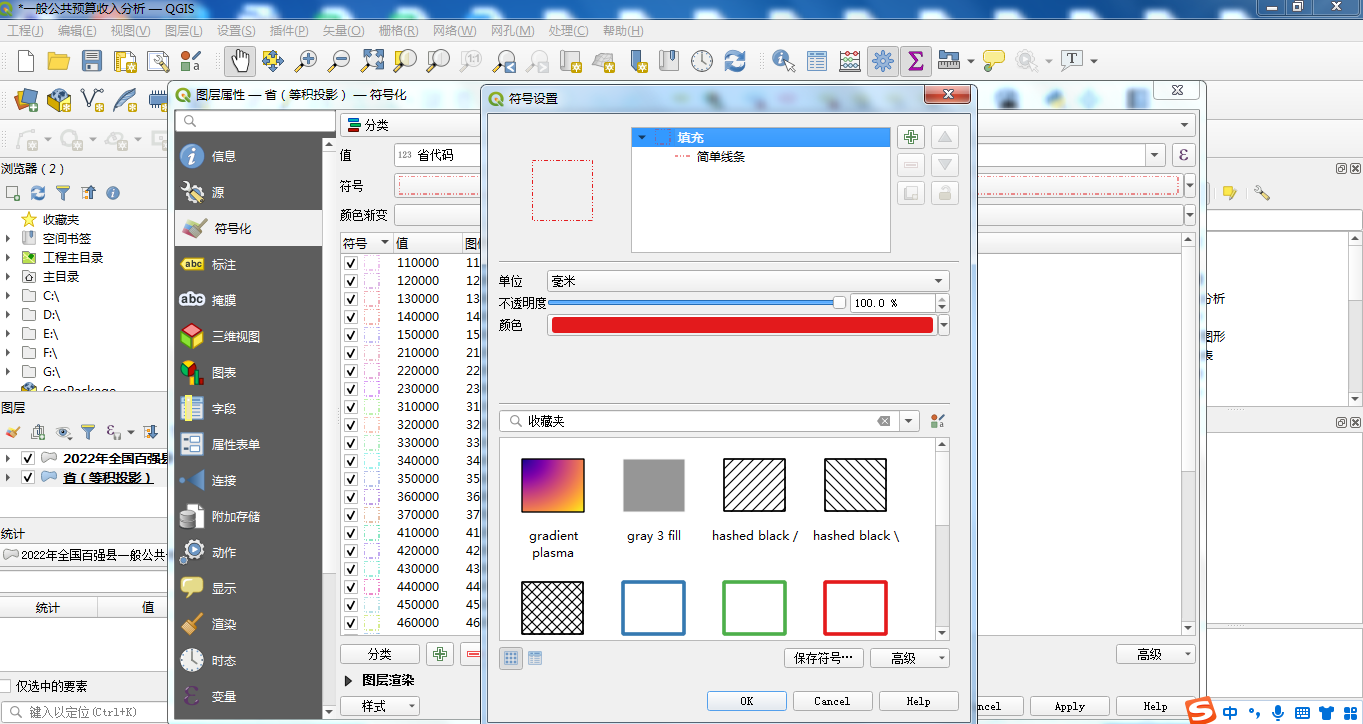Image resolution: width=1363 pixels, height=724 pixels.
Task: Uncheck the category row 460000 checkbox
Action: click(x=351, y=623)
